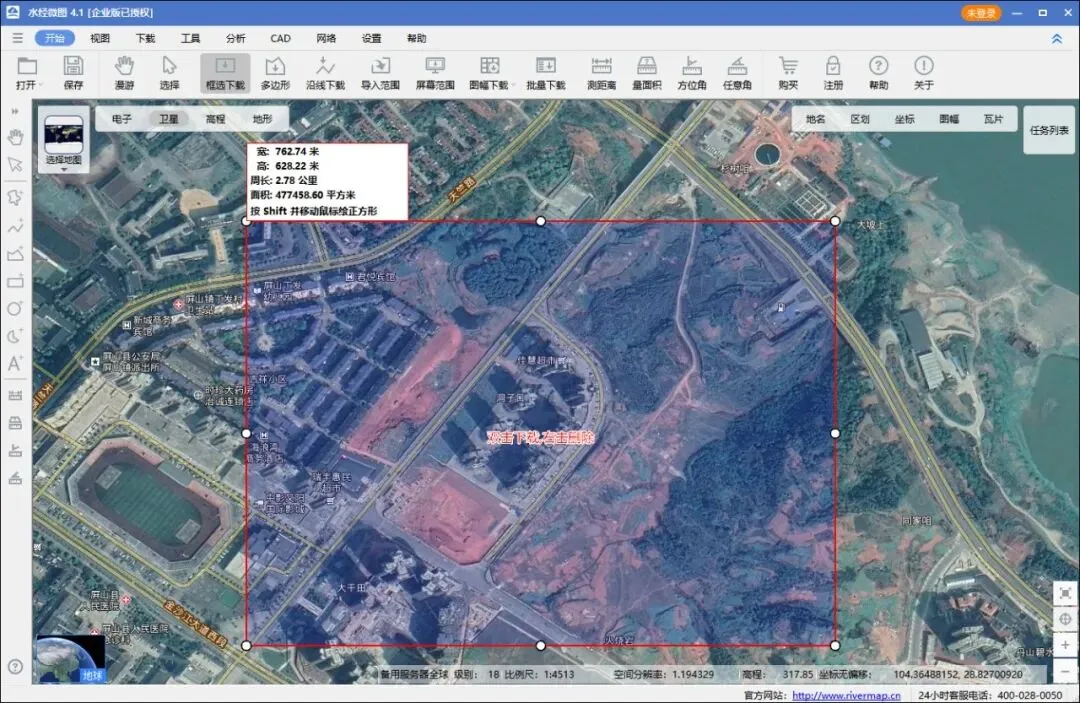Viewport: 1080px width, 703px height.
Task: Toggle 瓦片 tile grid overlay
Action: pos(993,119)
